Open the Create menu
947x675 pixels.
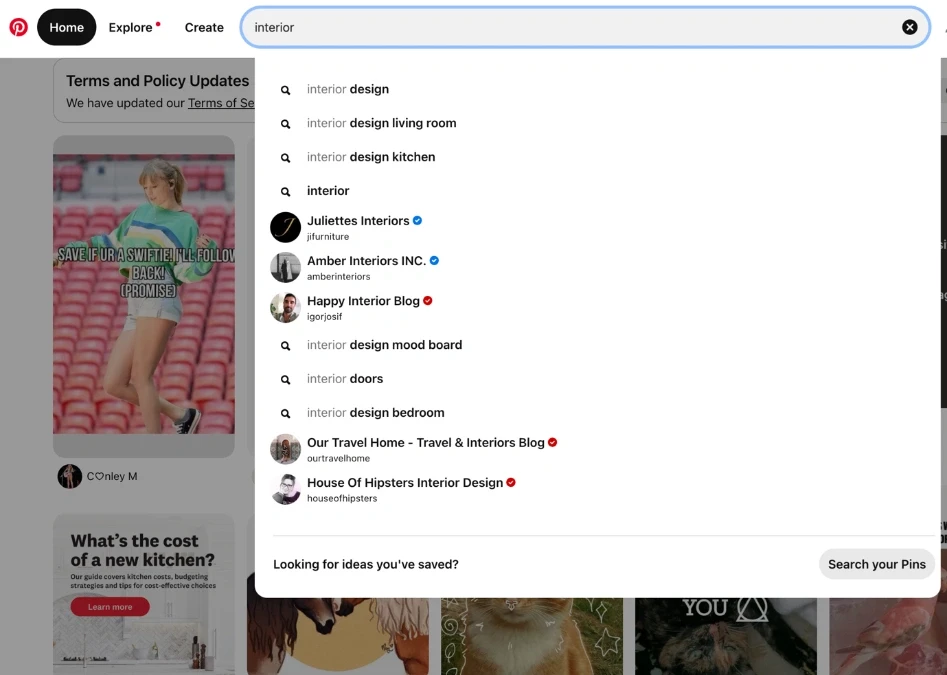(204, 27)
